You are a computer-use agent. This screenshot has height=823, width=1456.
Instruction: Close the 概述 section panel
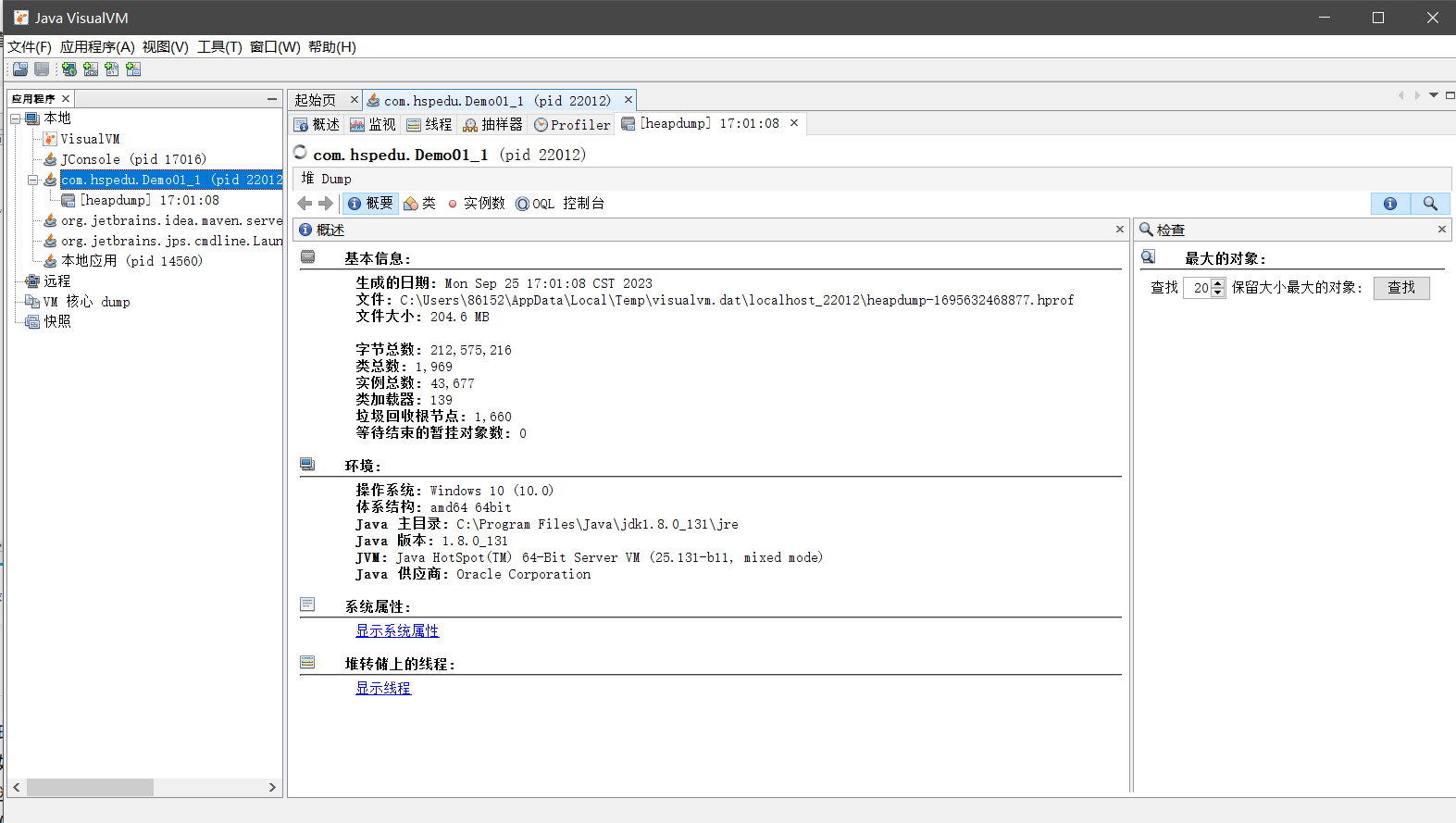point(1120,229)
